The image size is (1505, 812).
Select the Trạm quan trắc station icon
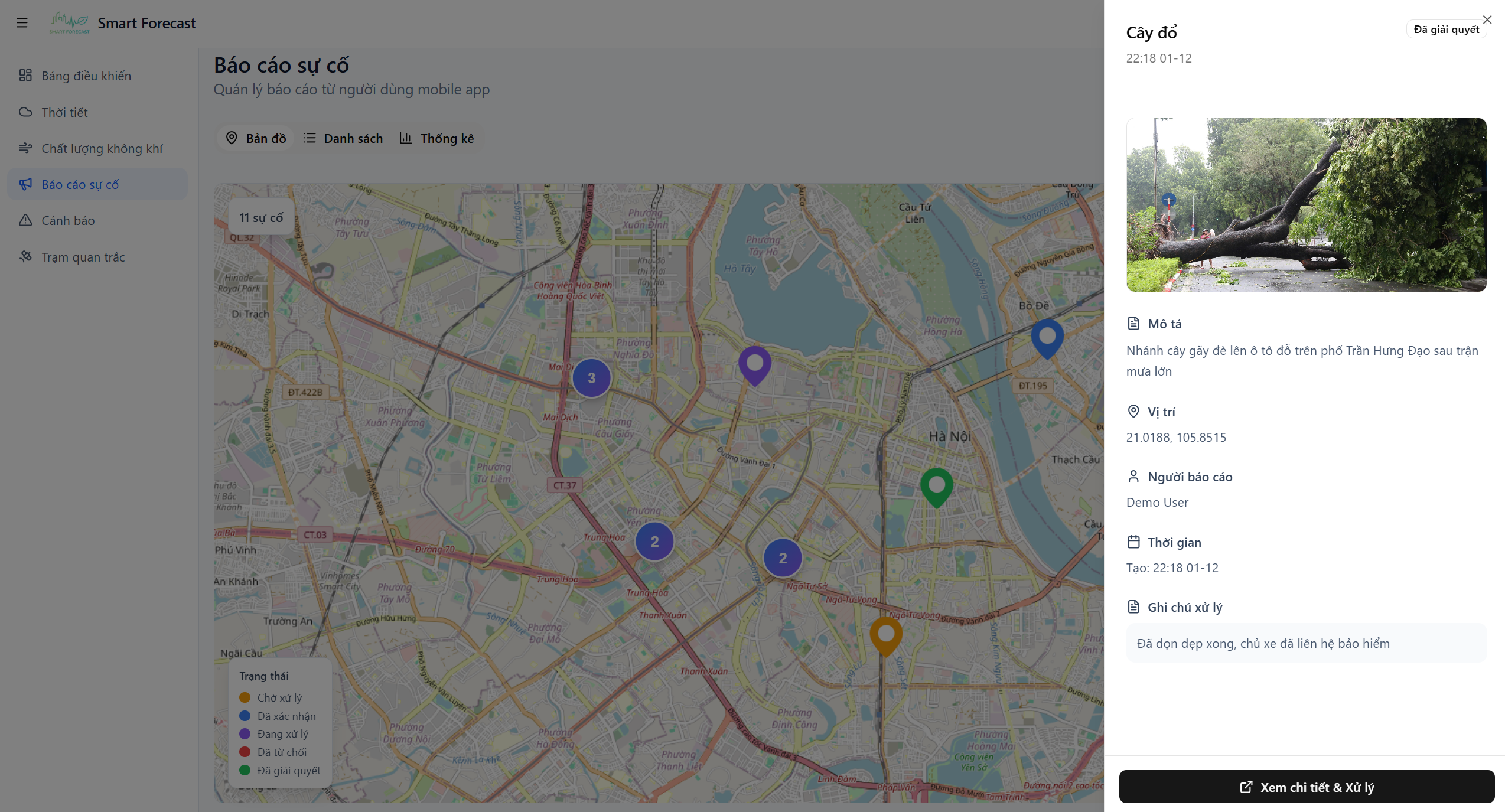point(26,257)
